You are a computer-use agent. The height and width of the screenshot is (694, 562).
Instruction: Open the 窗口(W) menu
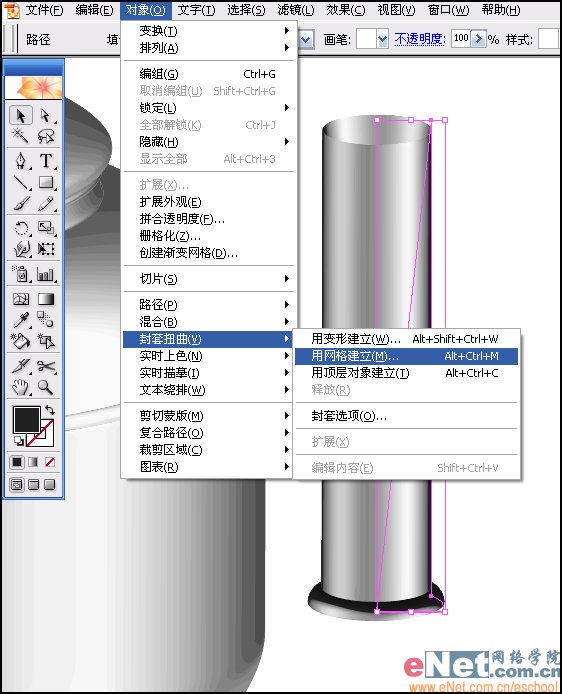448,10
